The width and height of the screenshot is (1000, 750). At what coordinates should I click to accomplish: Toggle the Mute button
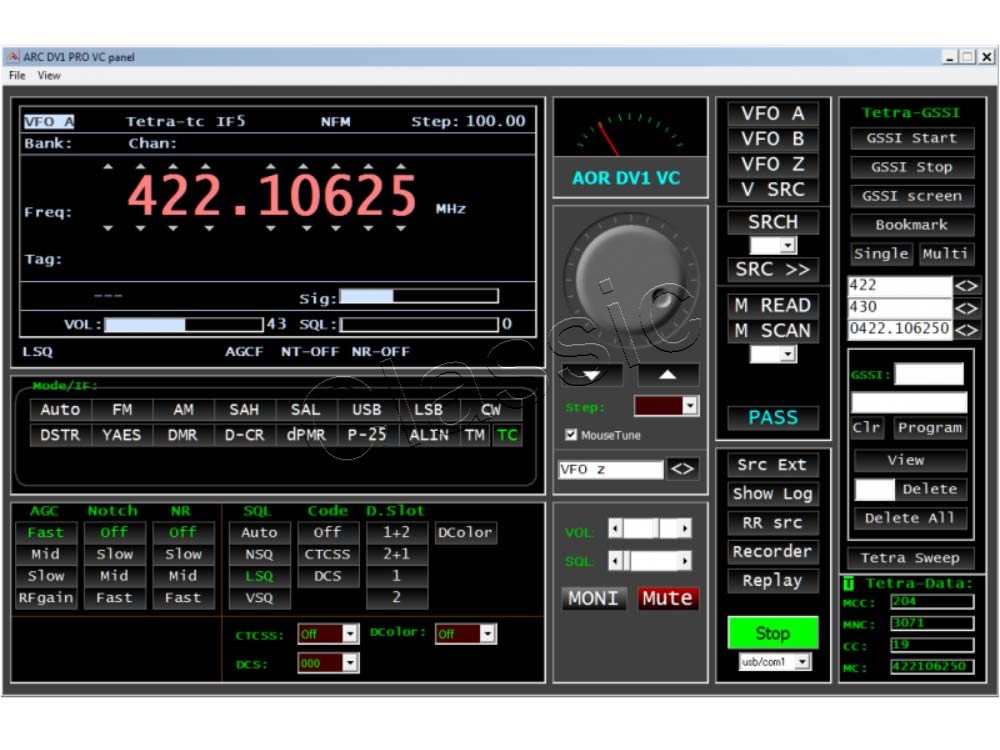[667, 598]
